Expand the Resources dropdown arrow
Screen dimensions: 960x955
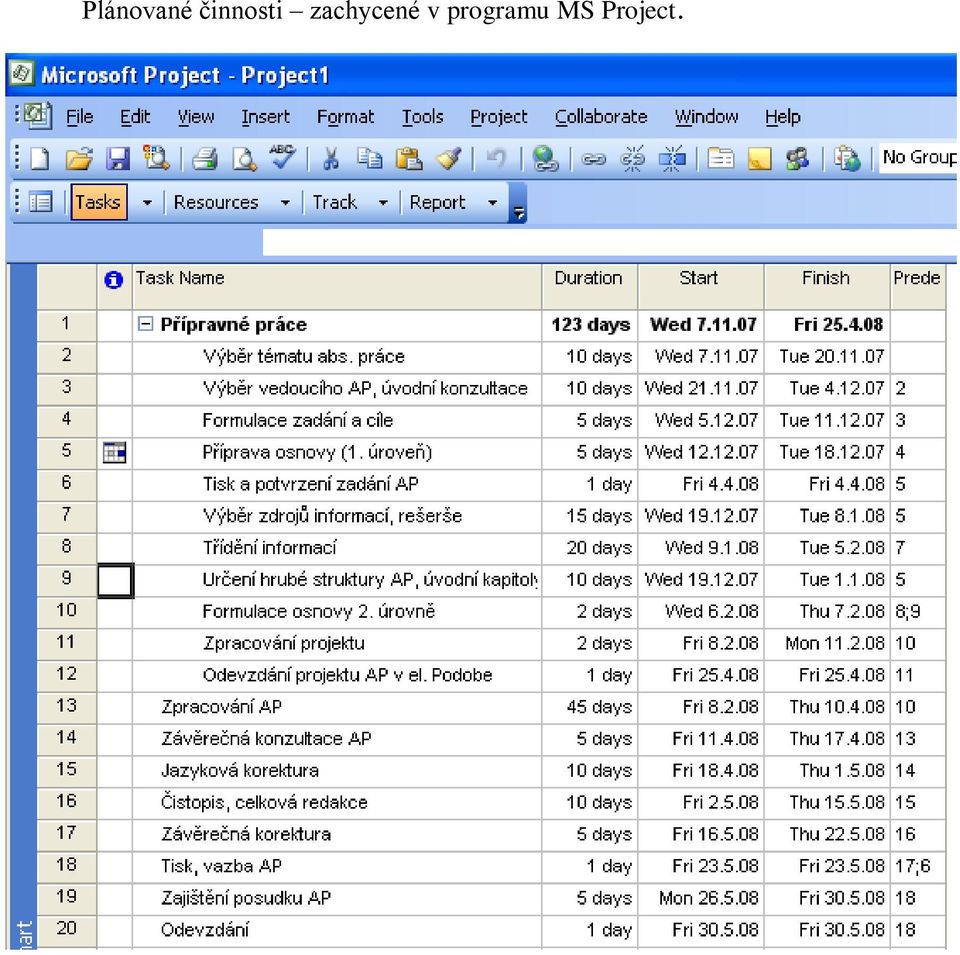[x=285, y=202]
